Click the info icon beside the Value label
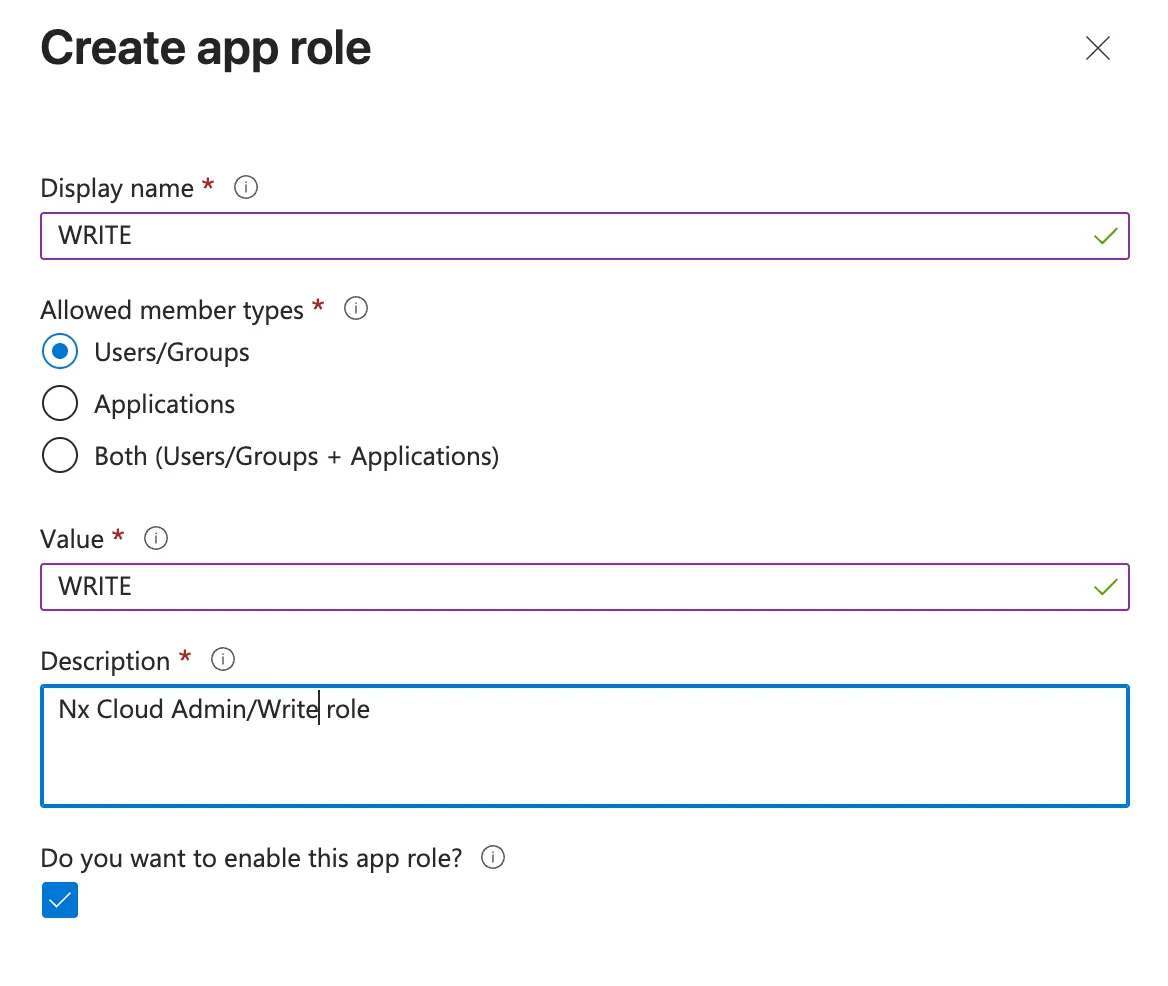The width and height of the screenshot is (1168, 986). click(156, 538)
